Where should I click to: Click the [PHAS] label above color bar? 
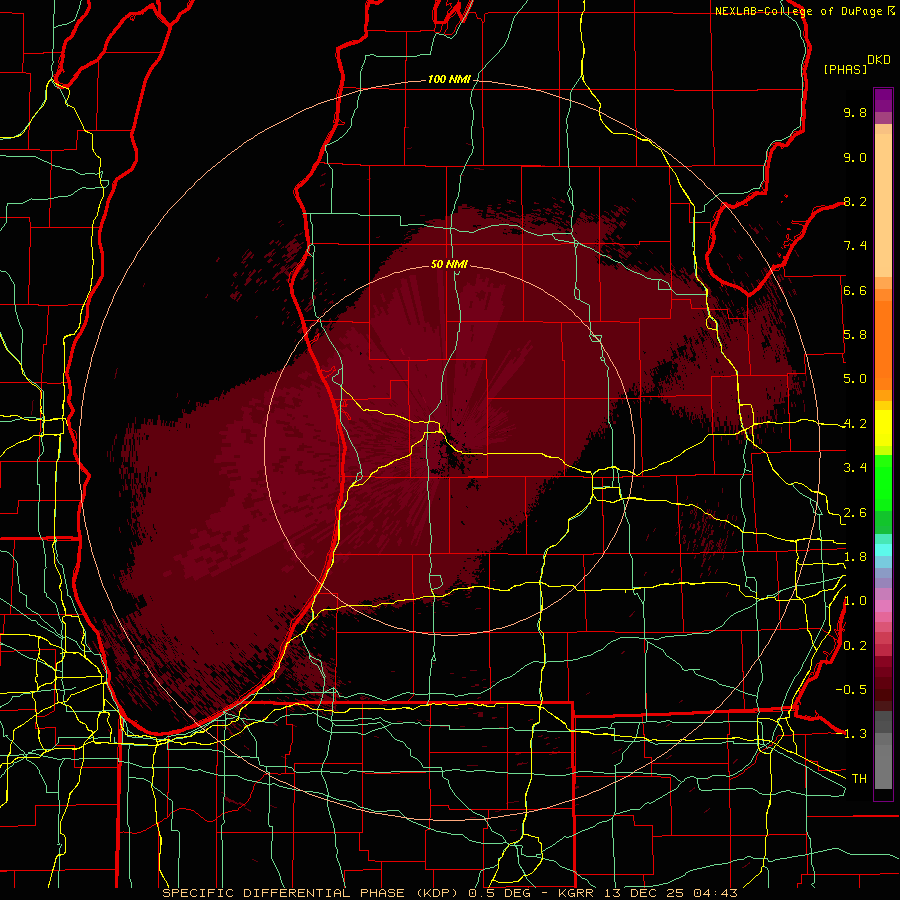click(845, 69)
